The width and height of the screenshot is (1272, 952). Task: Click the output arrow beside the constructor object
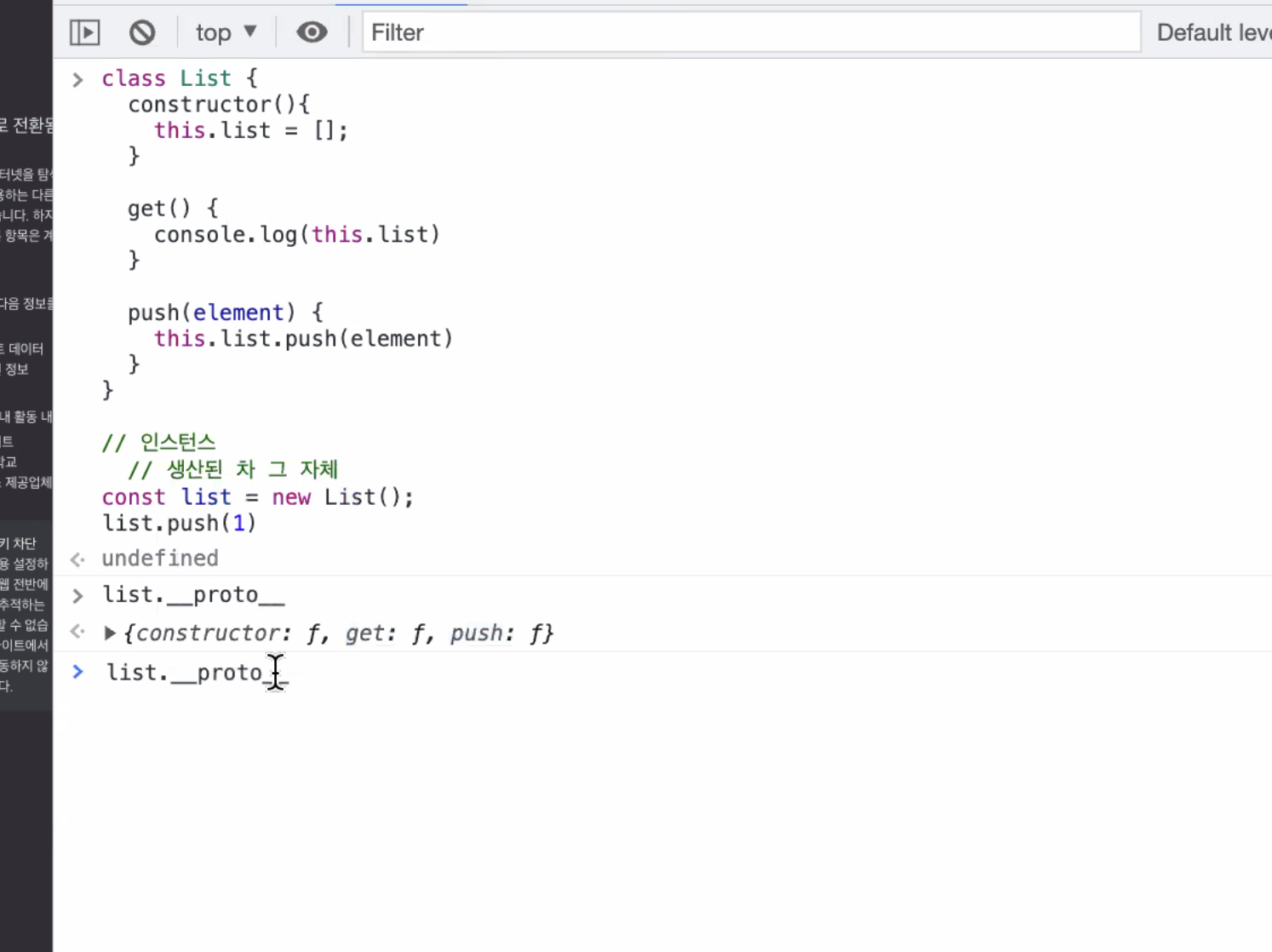pyautogui.click(x=77, y=632)
